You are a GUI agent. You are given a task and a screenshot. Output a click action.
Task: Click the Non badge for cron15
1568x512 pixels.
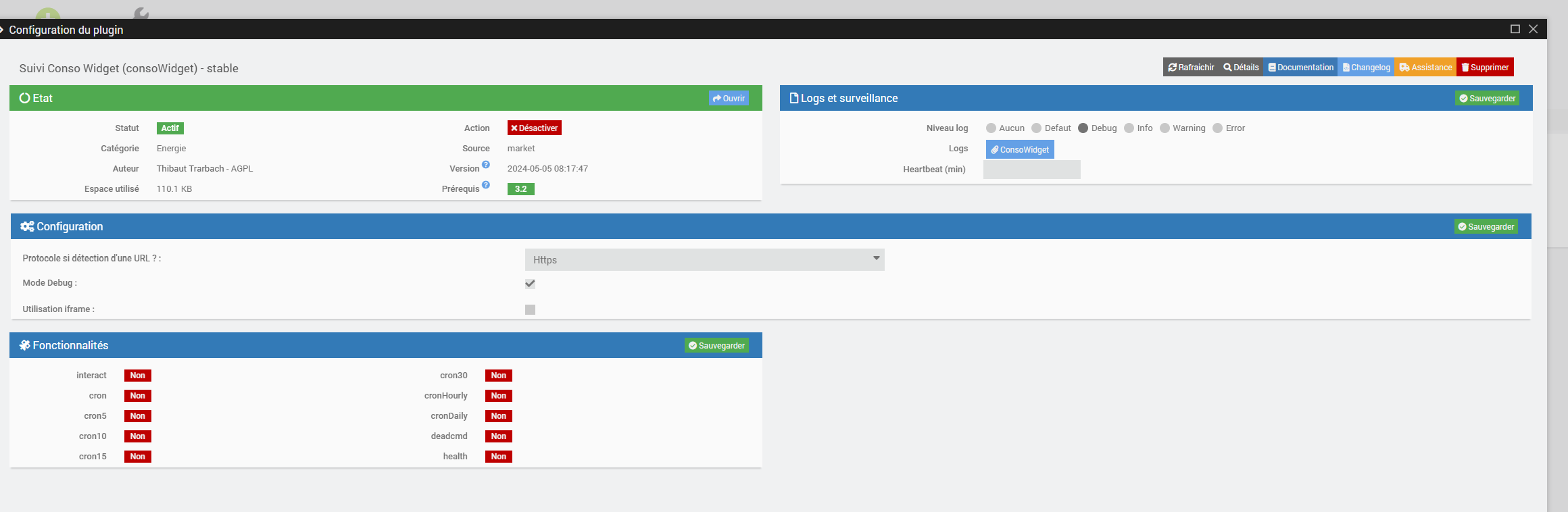click(138, 457)
